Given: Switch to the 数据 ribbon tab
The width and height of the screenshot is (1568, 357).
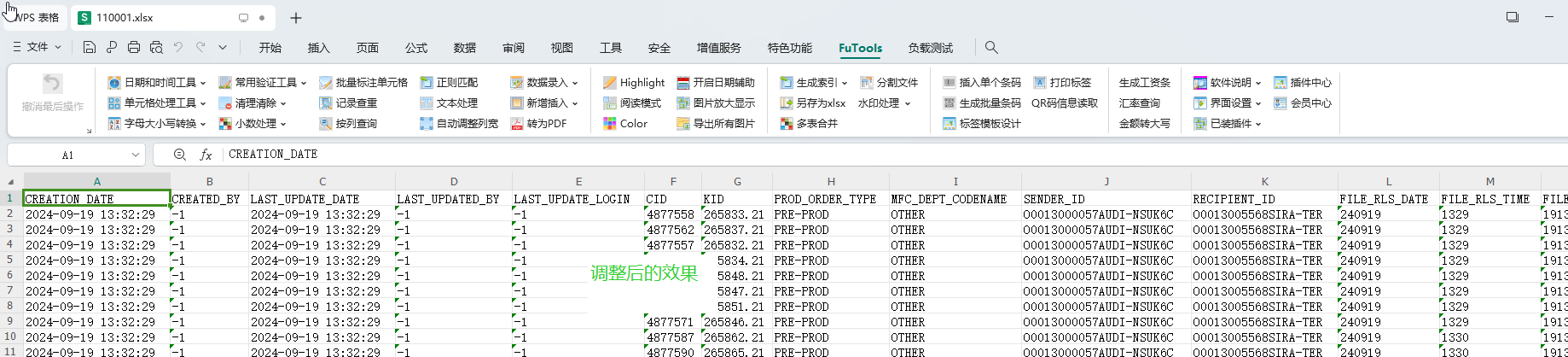Looking at the screenshot, I should pos(465,48).
